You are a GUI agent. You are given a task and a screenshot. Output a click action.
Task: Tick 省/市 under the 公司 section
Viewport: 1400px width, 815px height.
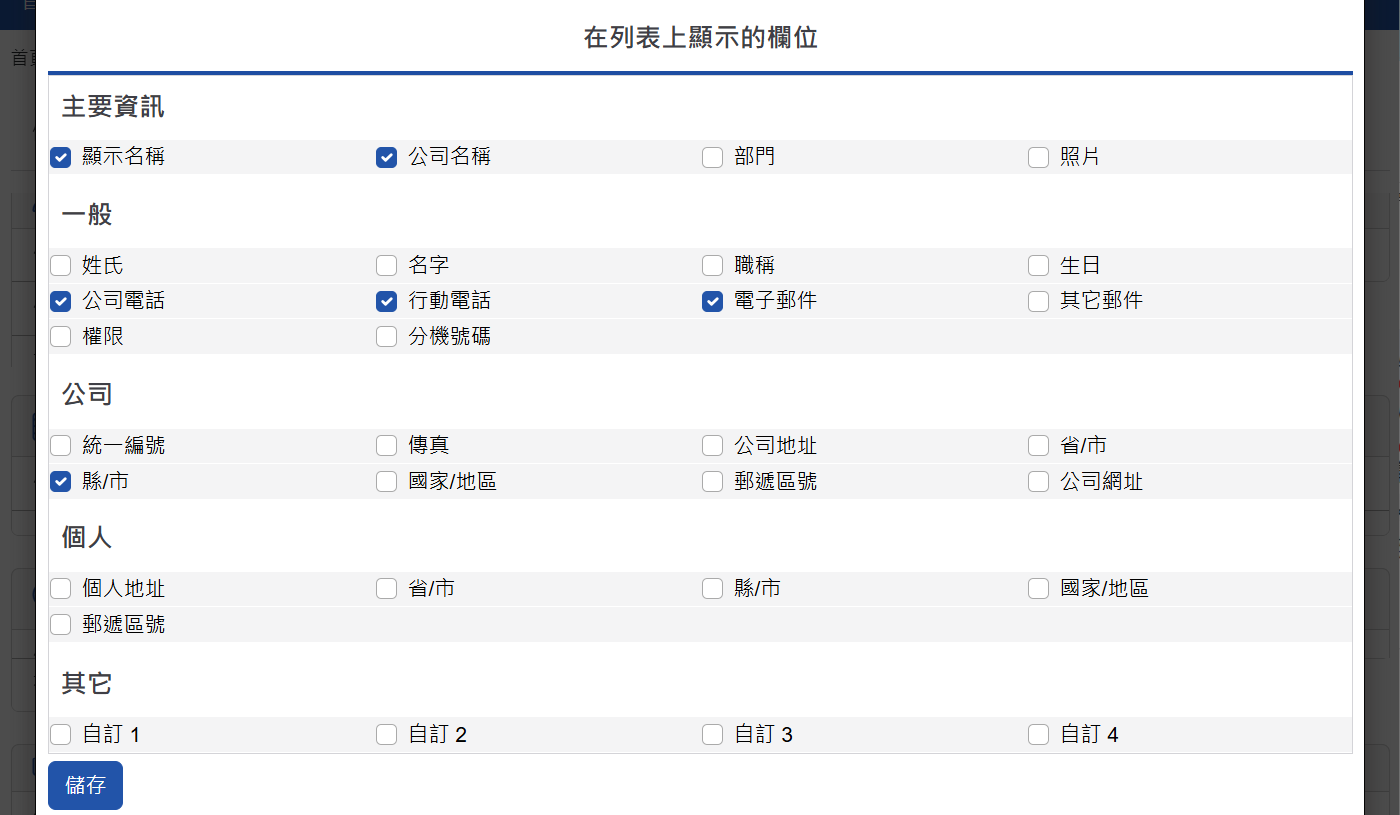click(x=1039, y=446)
